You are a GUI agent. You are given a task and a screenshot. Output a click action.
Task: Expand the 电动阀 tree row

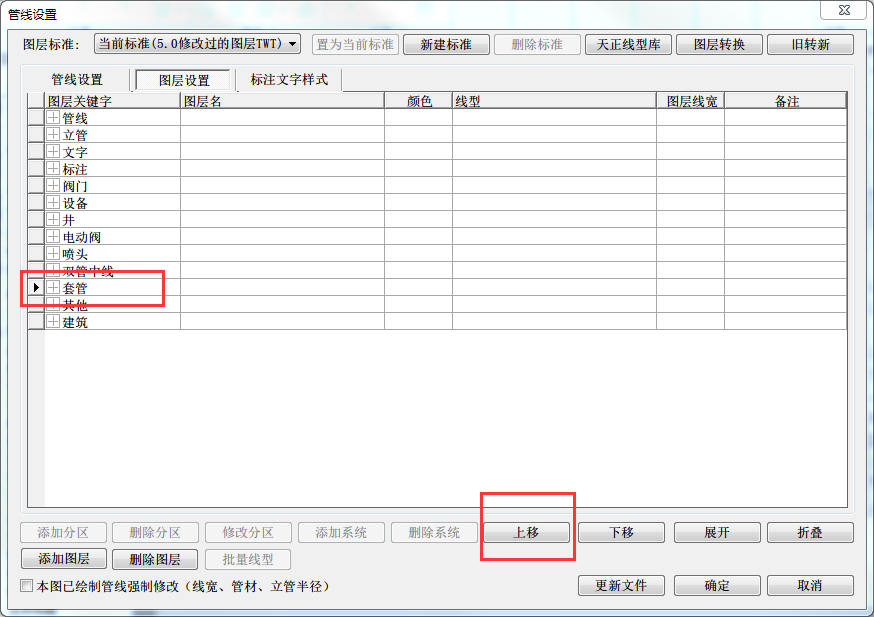pos(53,236)
